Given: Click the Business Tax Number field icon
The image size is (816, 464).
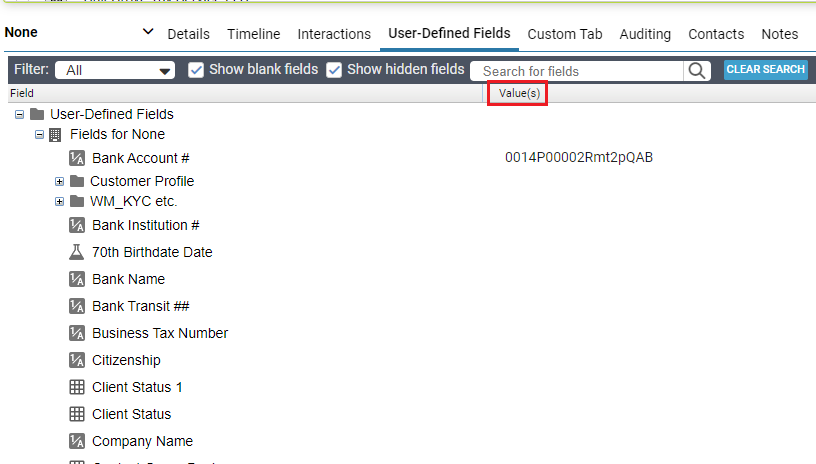Looking at the screenshot, I should pyautogui.click(x=77, y=333).
